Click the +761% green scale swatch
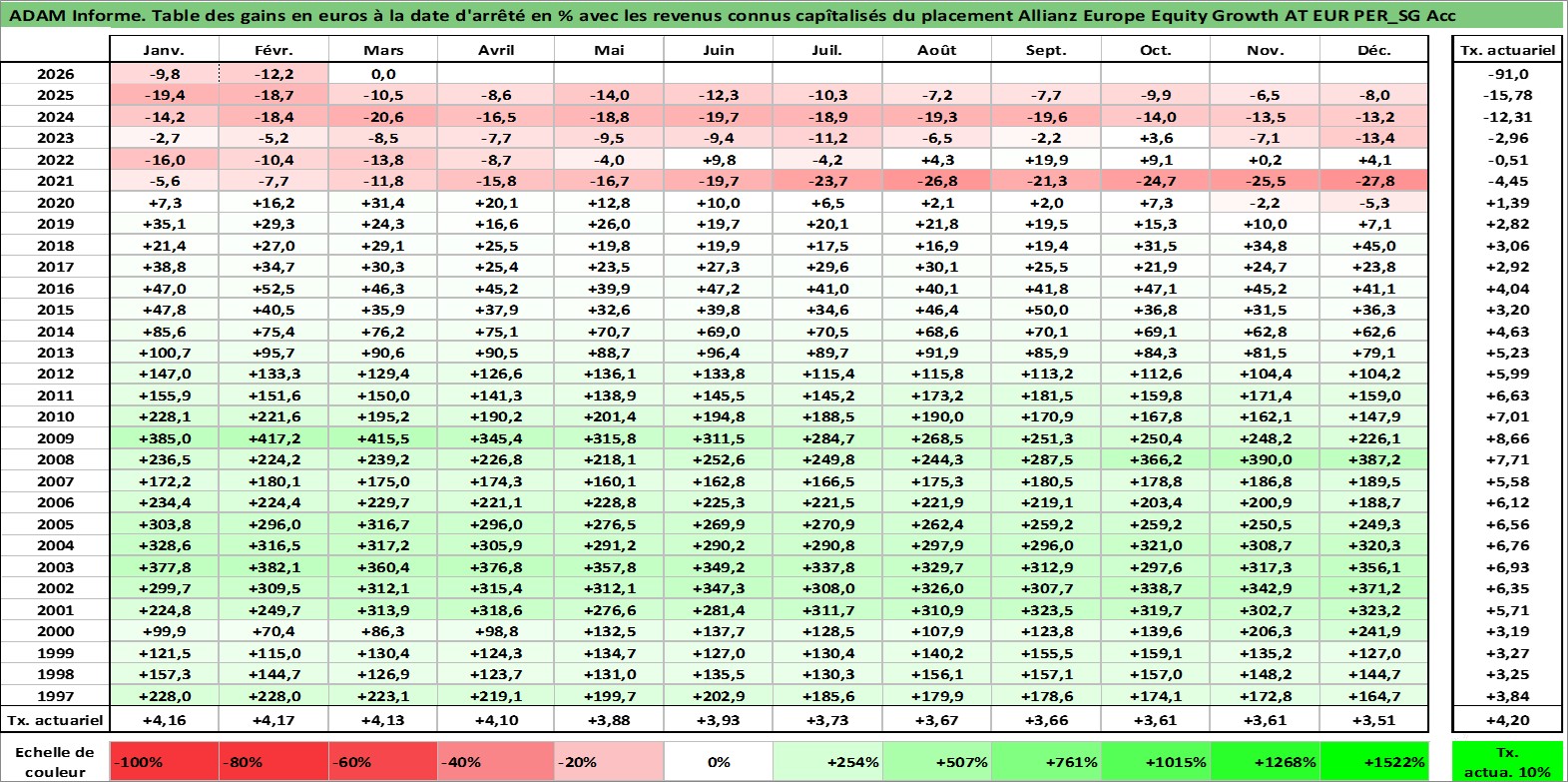 click(x=1046, y=761)
